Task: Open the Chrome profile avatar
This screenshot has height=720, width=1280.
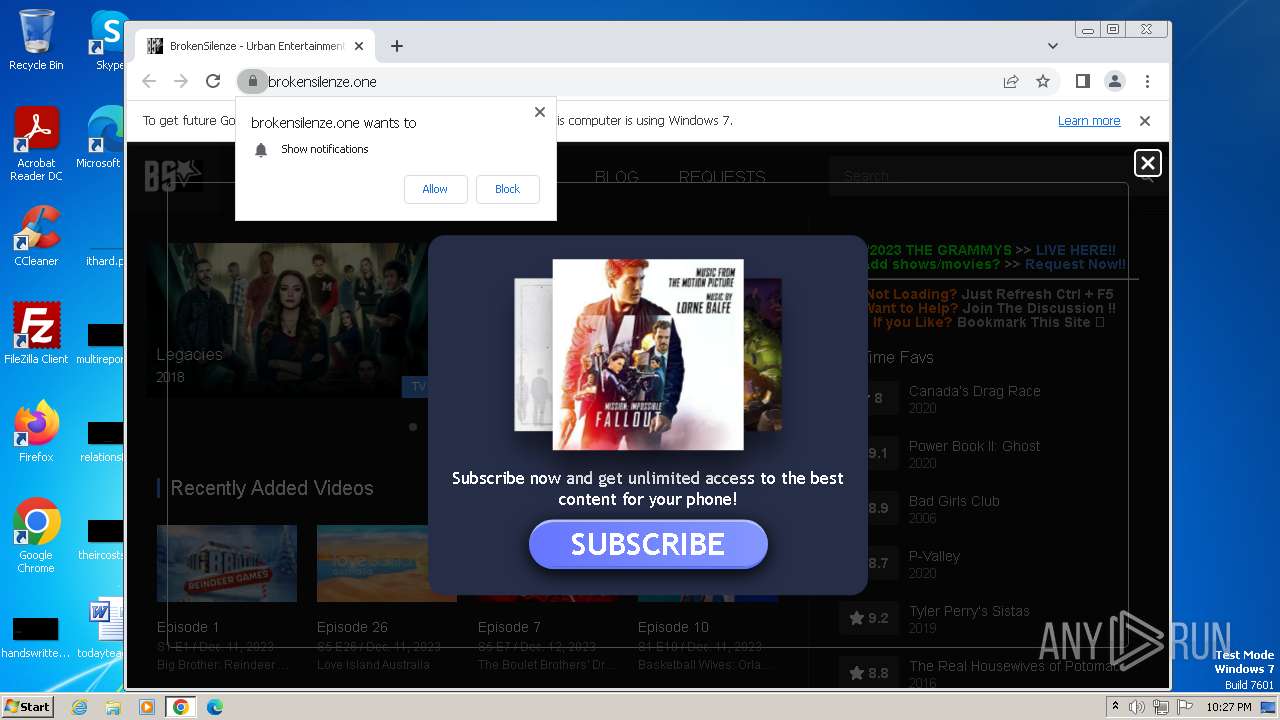Action: (1114, 81)
